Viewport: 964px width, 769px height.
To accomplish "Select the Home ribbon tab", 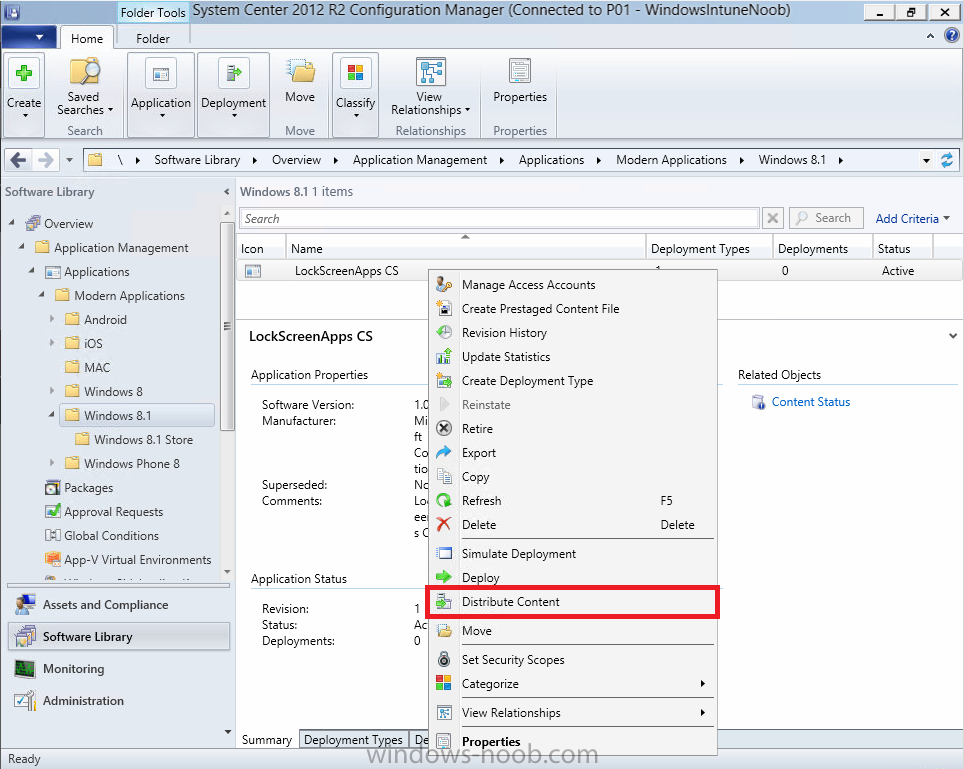I will 87,38.
